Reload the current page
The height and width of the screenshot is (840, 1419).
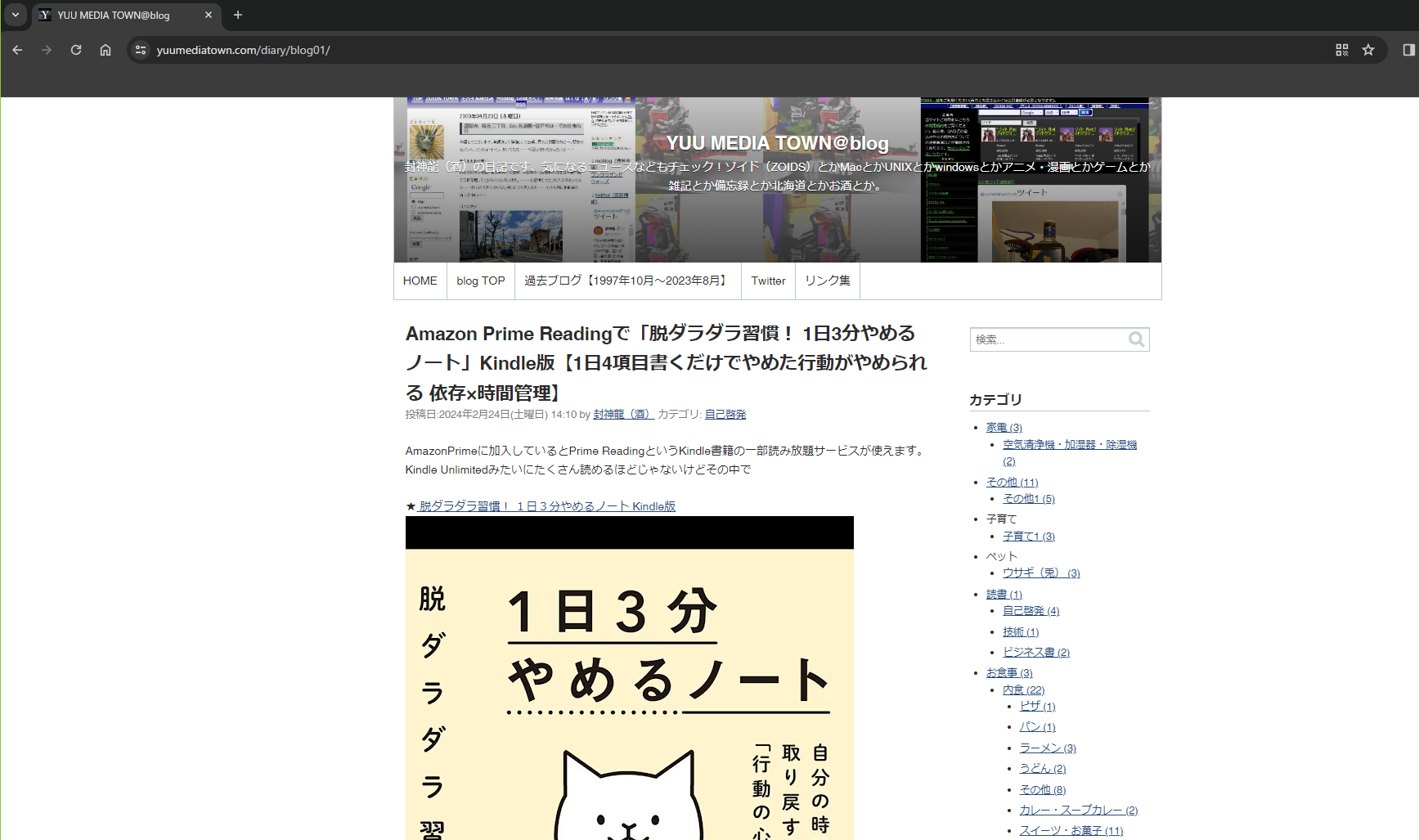(76, 50)
